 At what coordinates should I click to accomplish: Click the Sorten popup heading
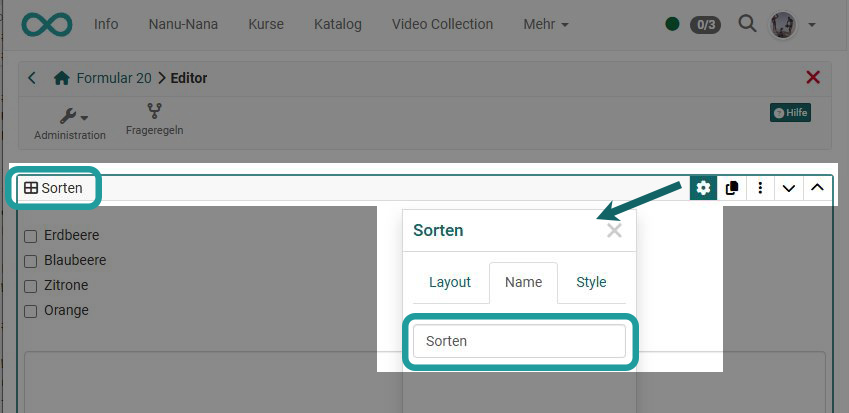[x=438, y=230]
